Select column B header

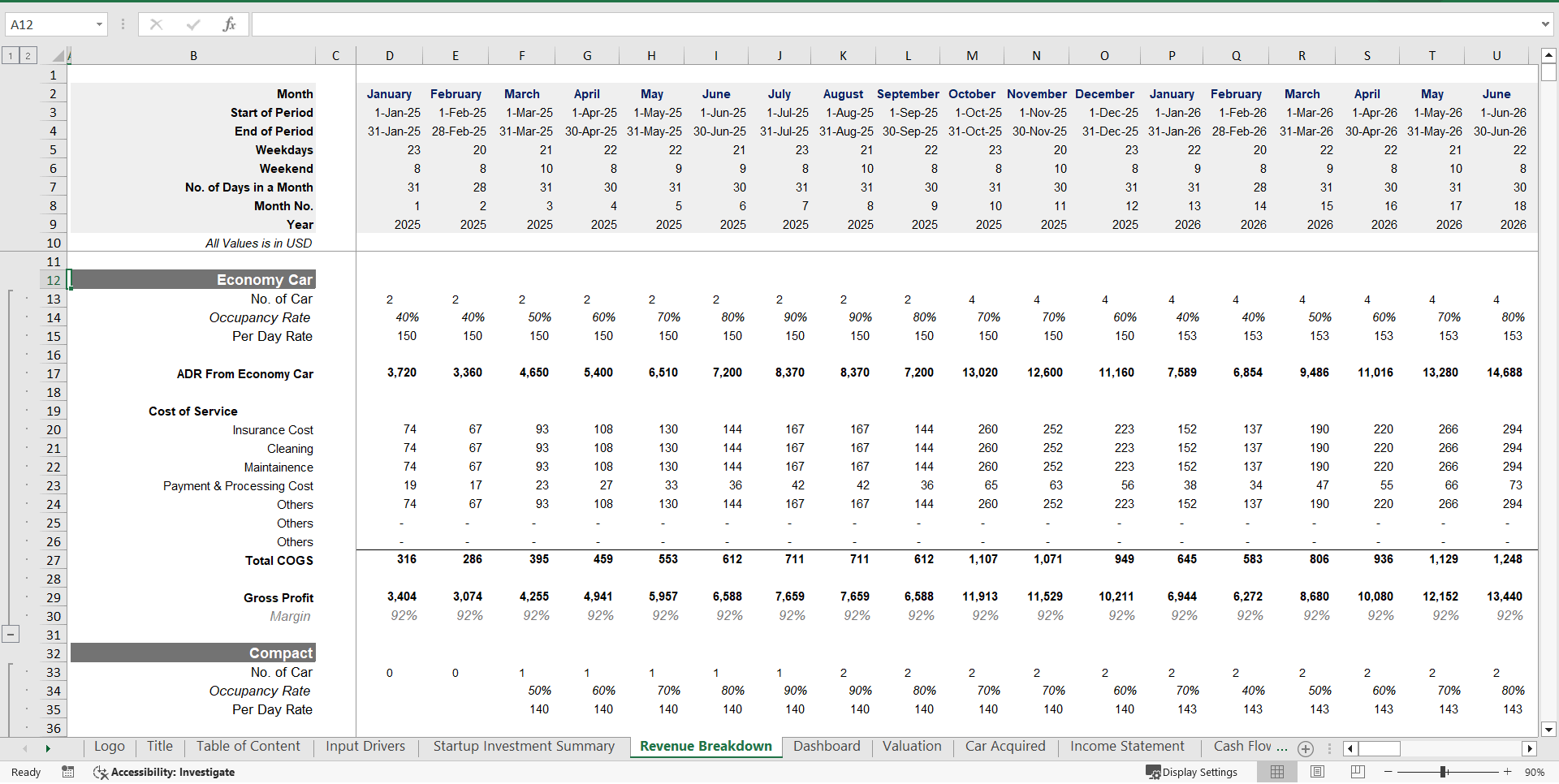click(x=193, y=56)
